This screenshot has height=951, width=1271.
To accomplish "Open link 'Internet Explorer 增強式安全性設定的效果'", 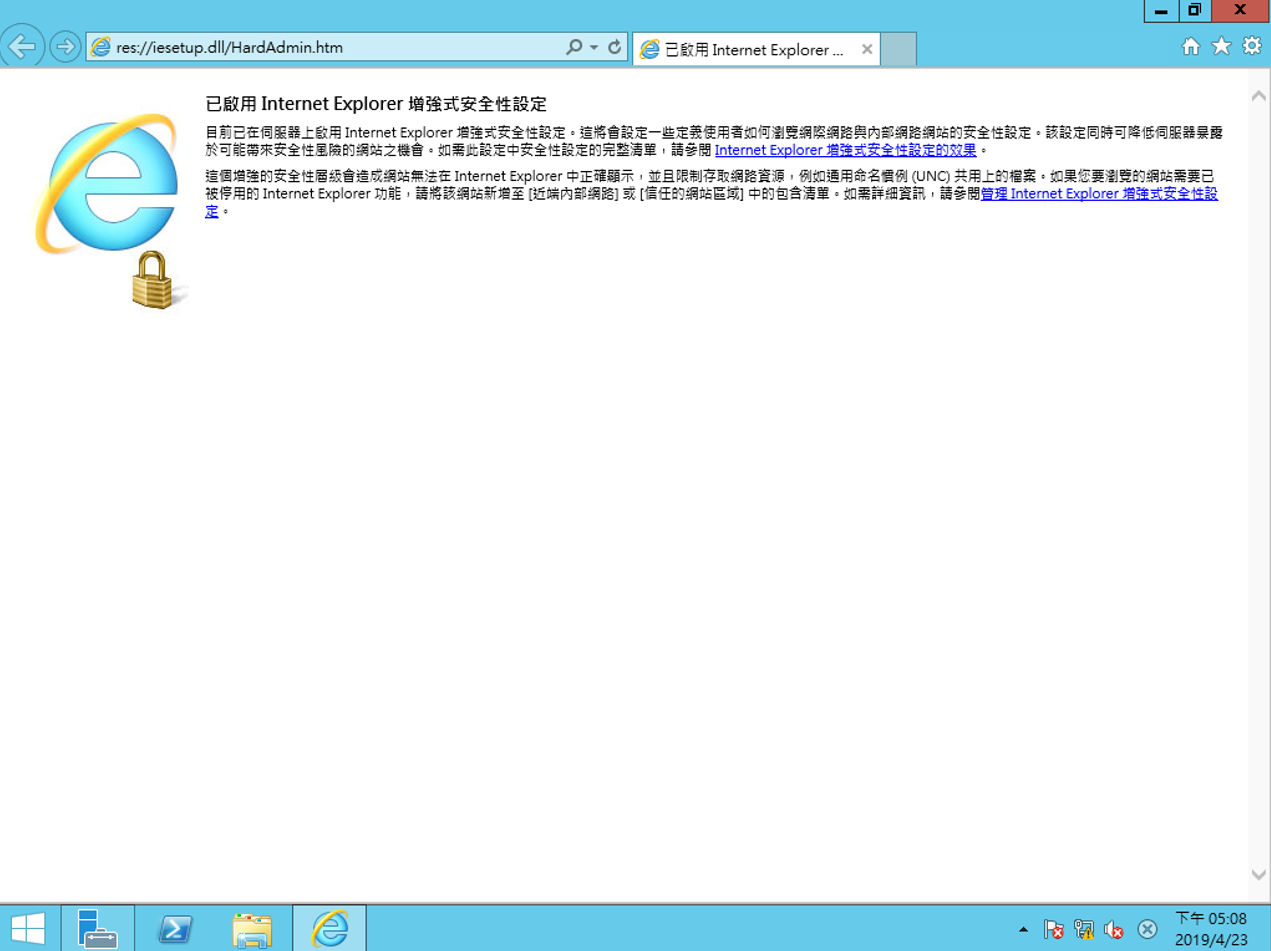I will pyautogui.click(x=845, y=150).
